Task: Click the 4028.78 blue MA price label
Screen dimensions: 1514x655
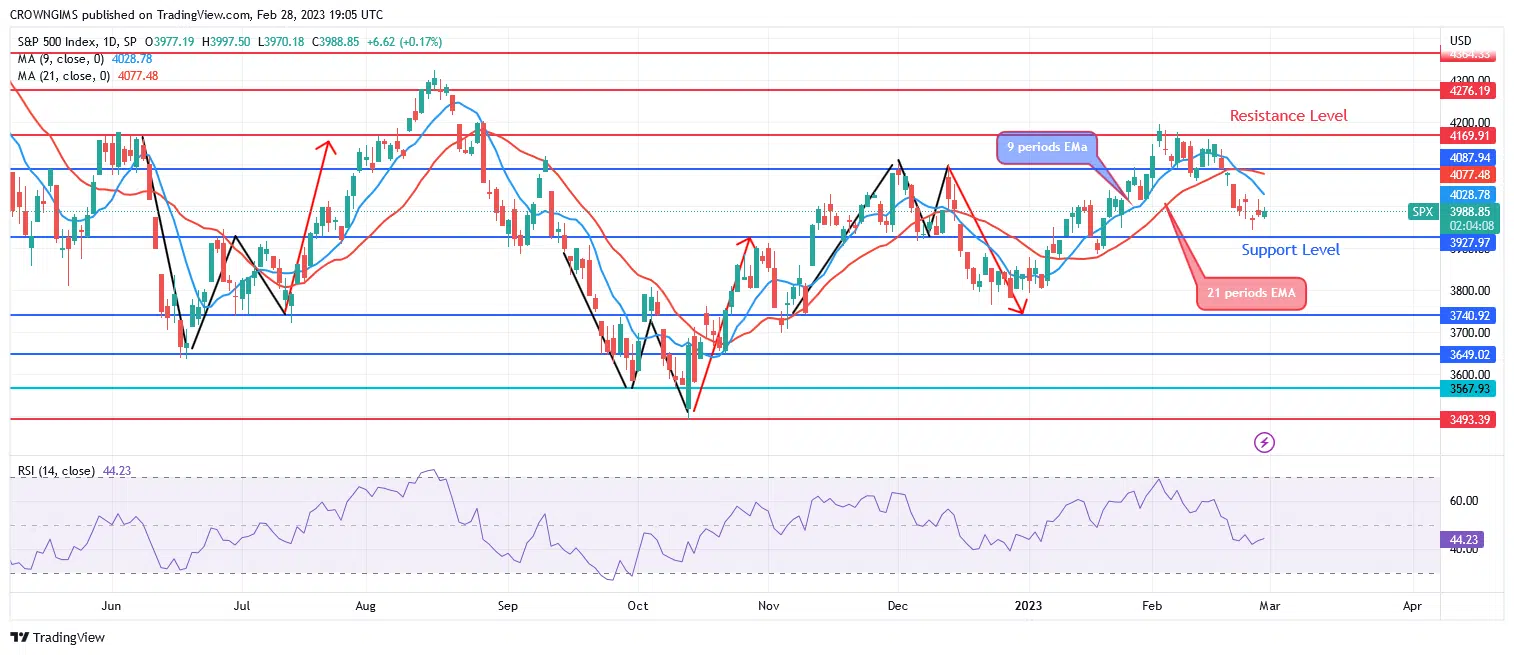Action: click(x=1468, y=195)
